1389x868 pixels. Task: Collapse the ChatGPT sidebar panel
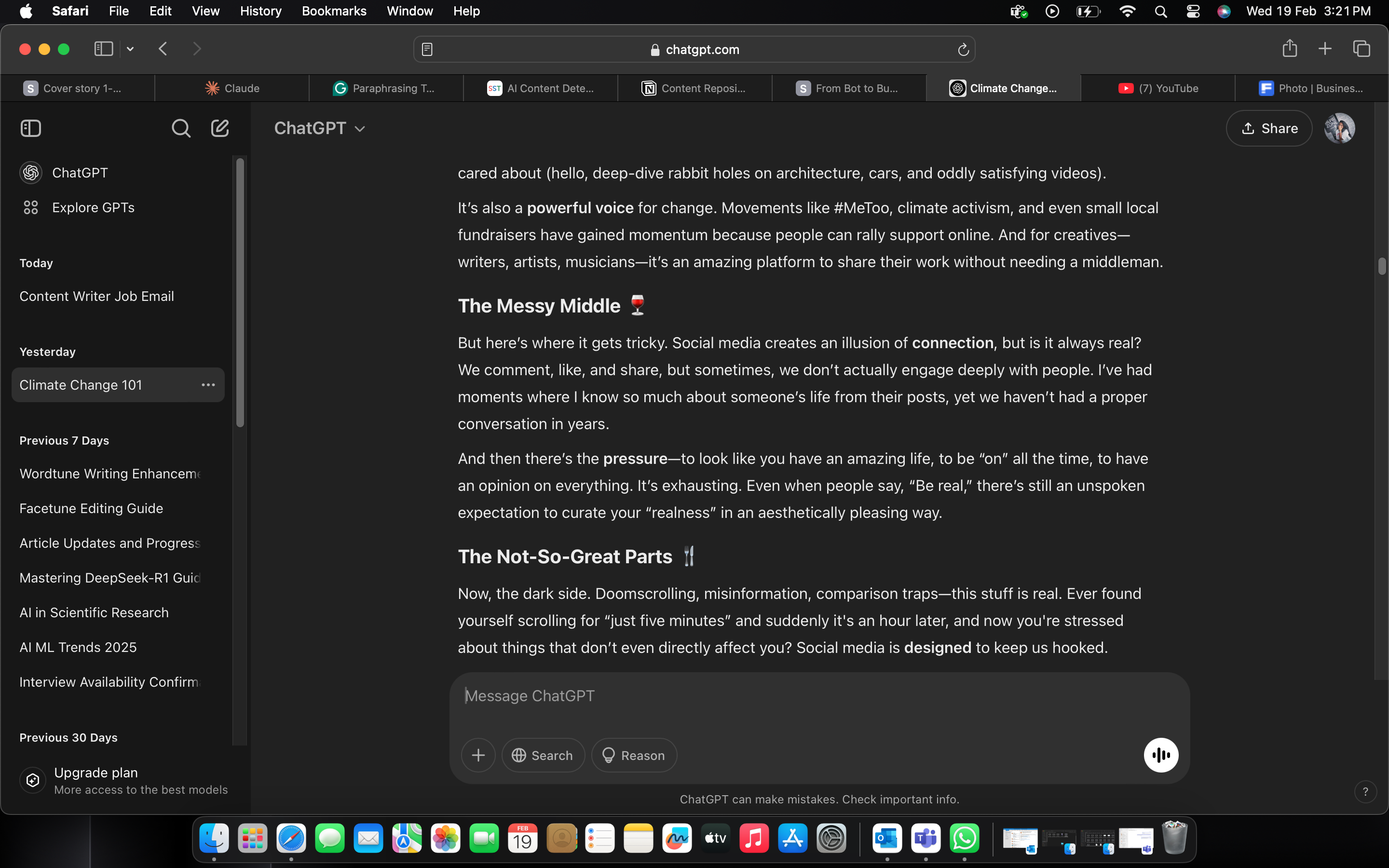pyautogui.click(x=31, y=128)
